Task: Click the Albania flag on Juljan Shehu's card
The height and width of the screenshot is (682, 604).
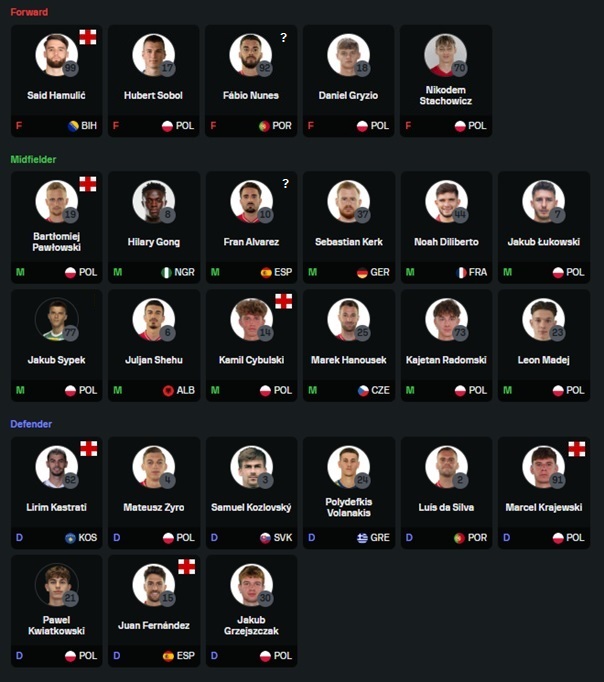Action: click(x=168, y=391)
